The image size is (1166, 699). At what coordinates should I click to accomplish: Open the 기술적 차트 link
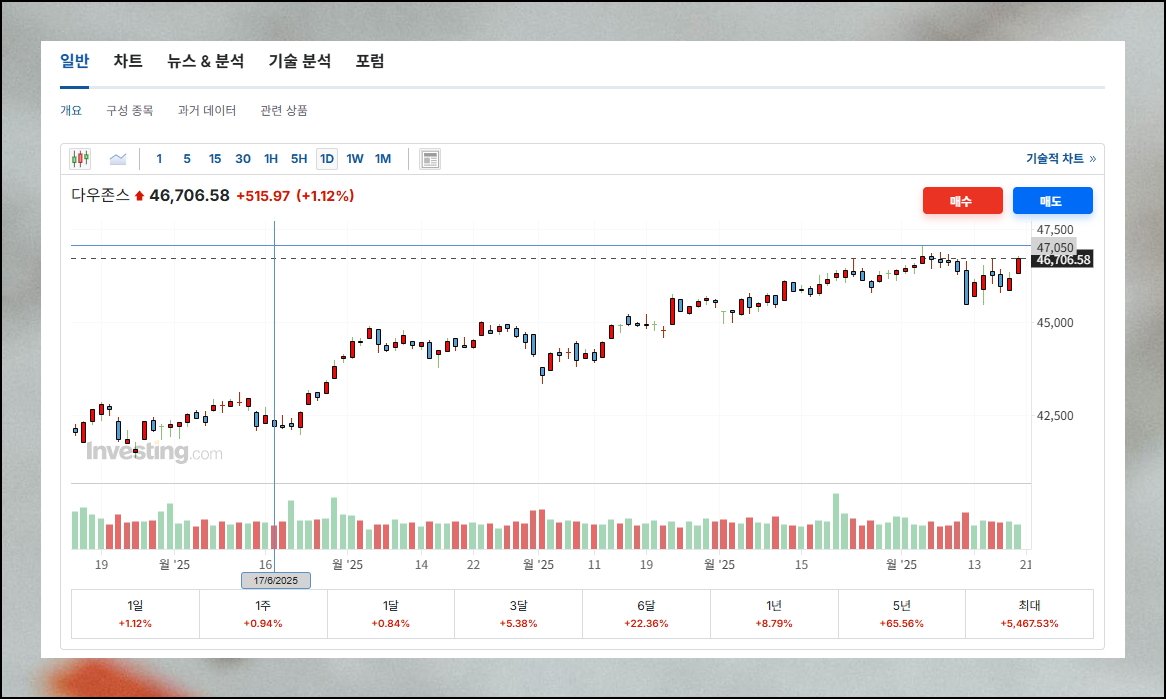coord(1060,158)
